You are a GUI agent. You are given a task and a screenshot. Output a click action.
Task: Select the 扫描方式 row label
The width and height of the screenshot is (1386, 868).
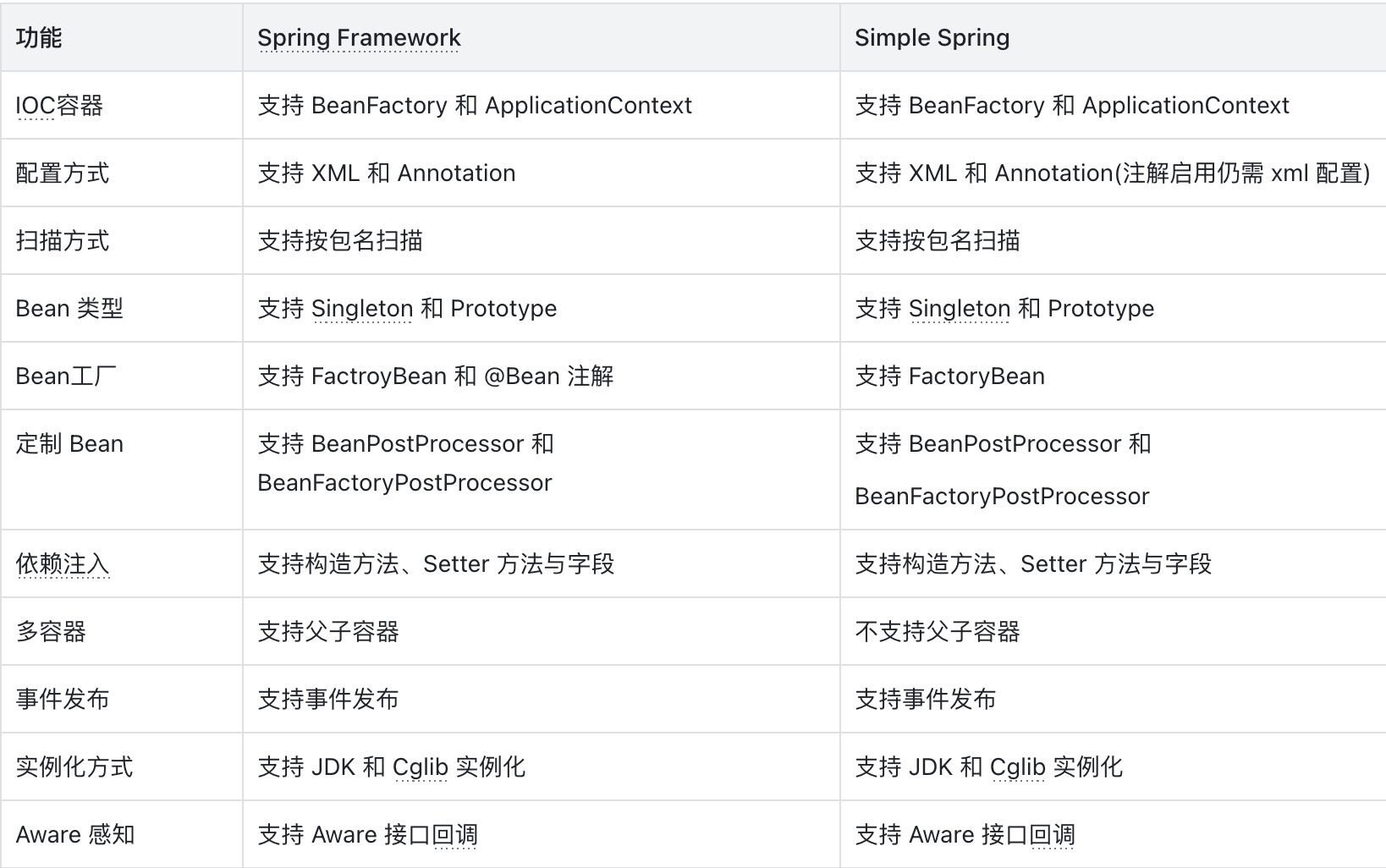click(x=63, y=241)
